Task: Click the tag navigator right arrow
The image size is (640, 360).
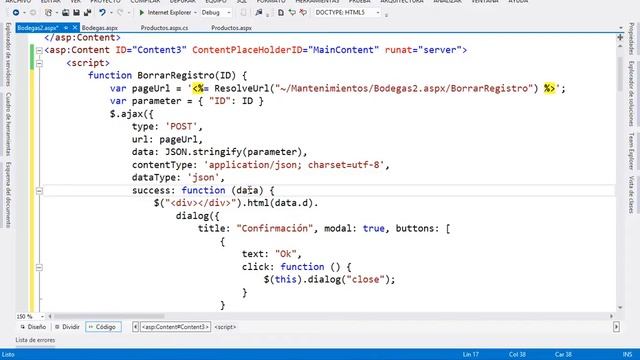Action: point(616,327)
